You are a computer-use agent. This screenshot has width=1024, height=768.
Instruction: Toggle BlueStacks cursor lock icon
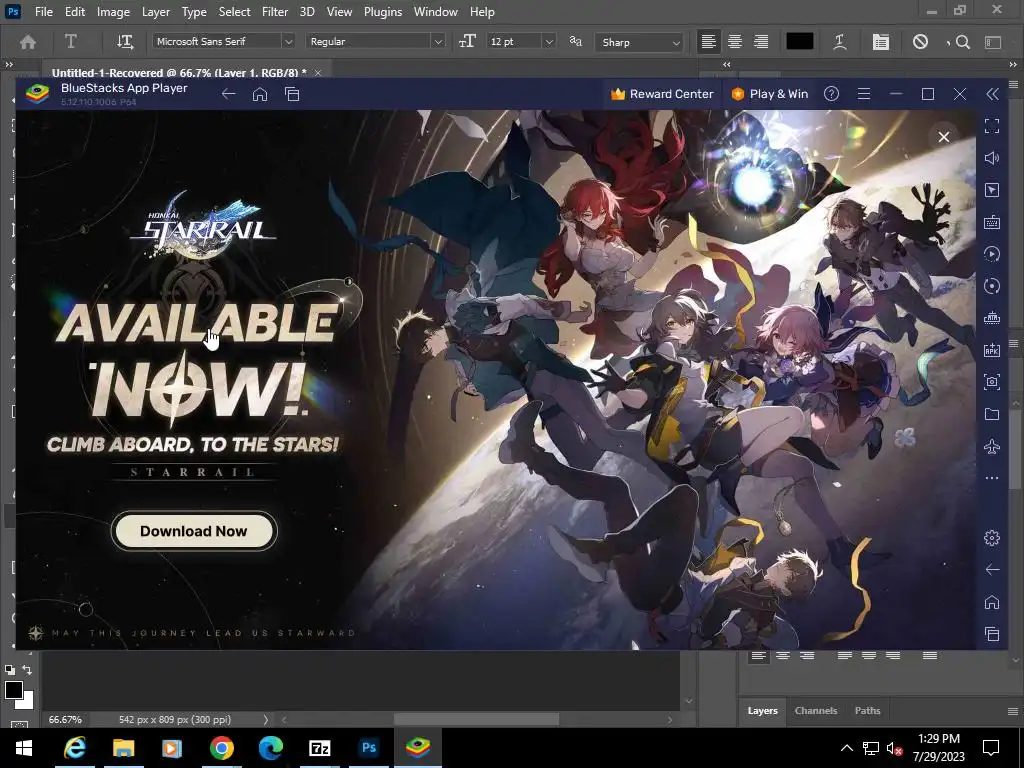(992, 189)
